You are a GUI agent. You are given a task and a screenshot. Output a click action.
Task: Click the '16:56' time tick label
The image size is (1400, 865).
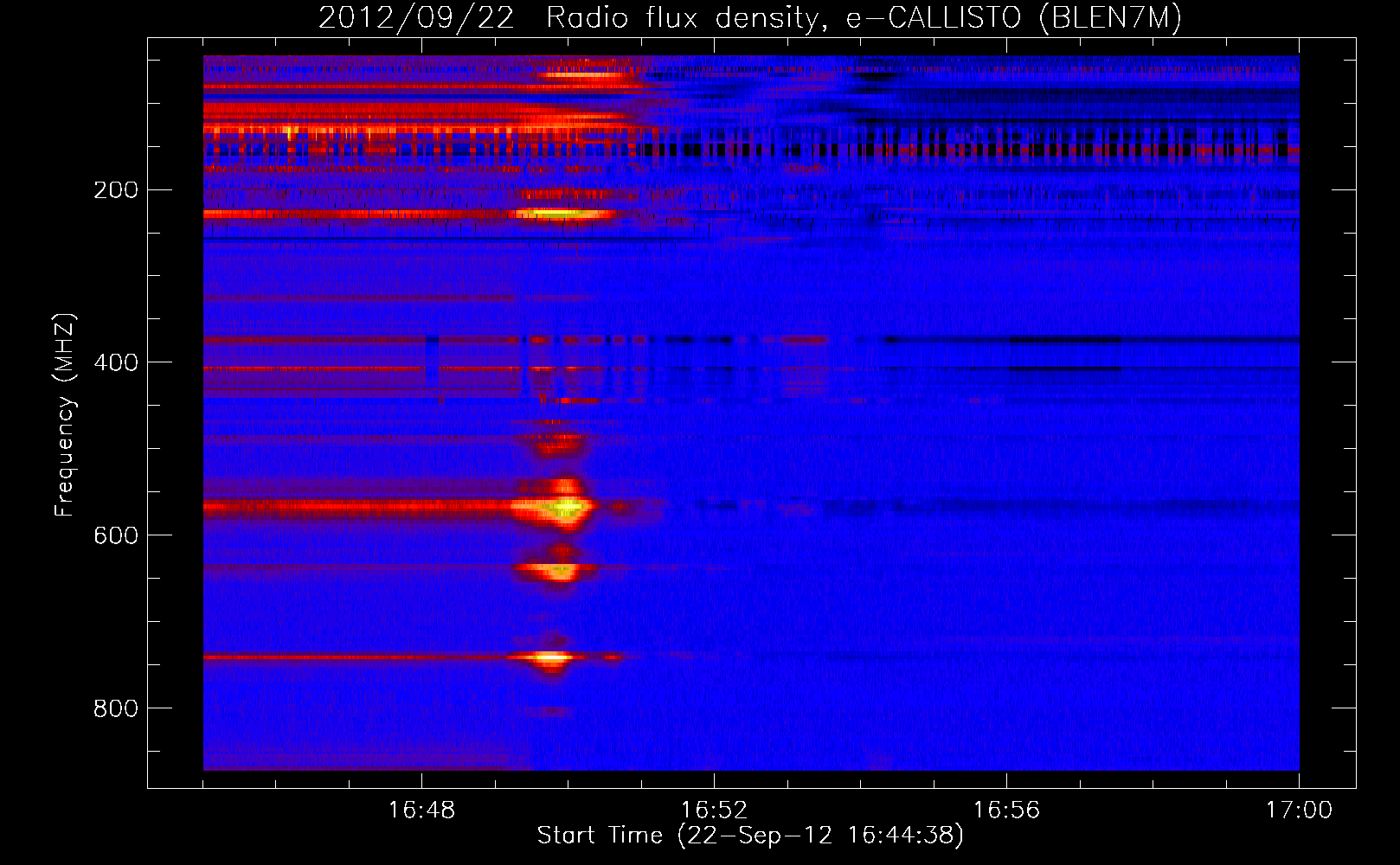[1006, 811]
